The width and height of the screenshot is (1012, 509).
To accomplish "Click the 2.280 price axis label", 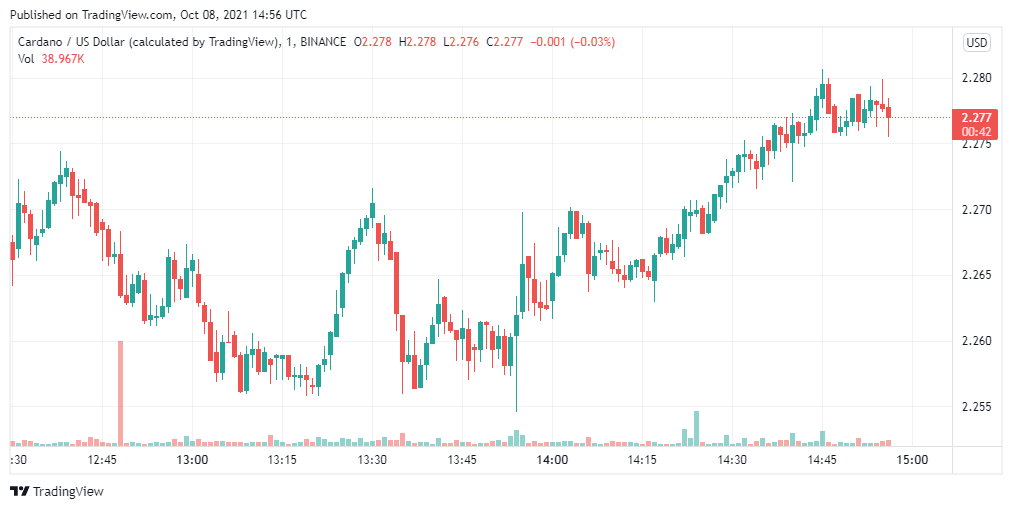I will 975,78.
